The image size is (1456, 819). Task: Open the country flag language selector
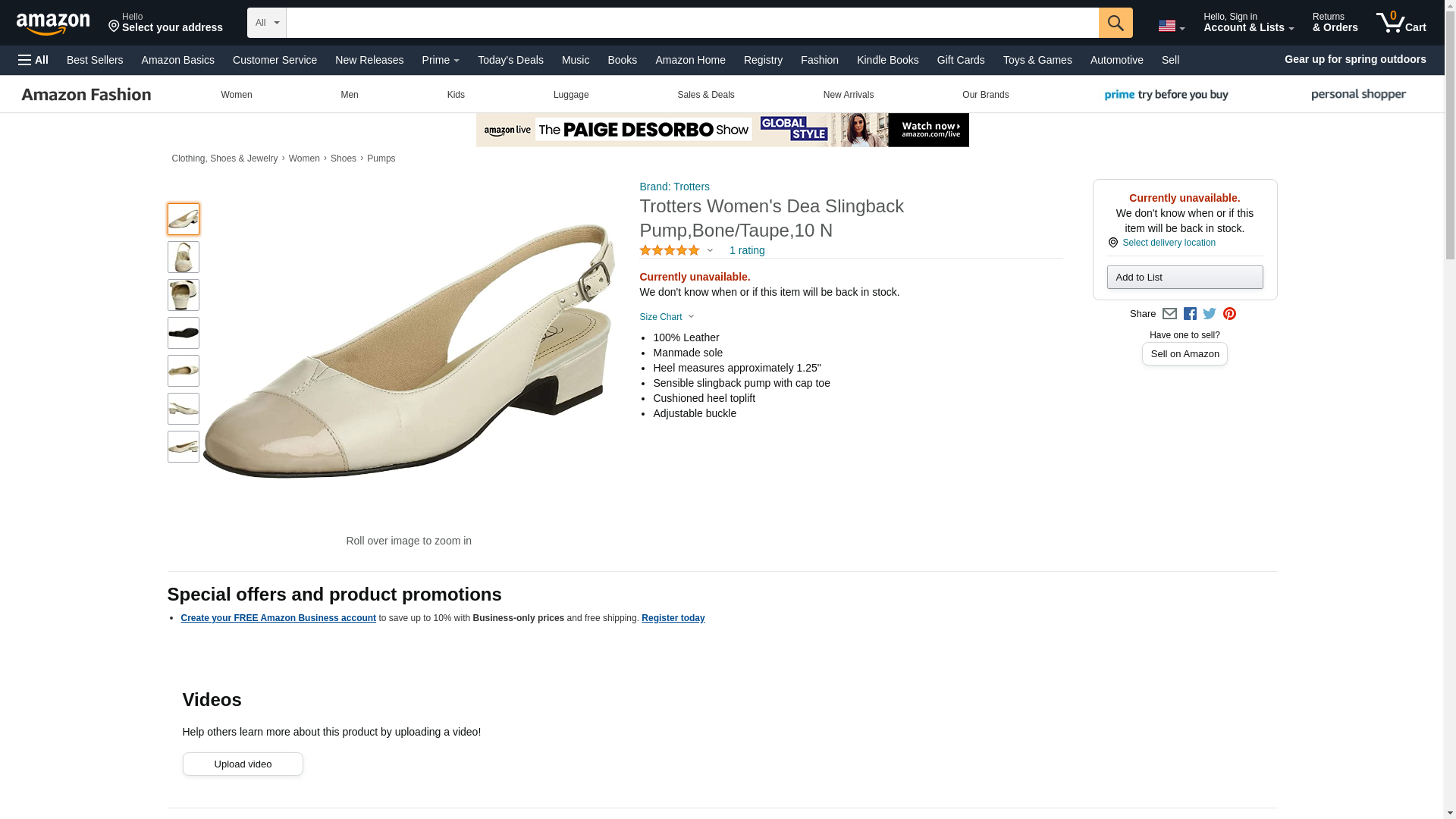click(x=1171, y=26)
